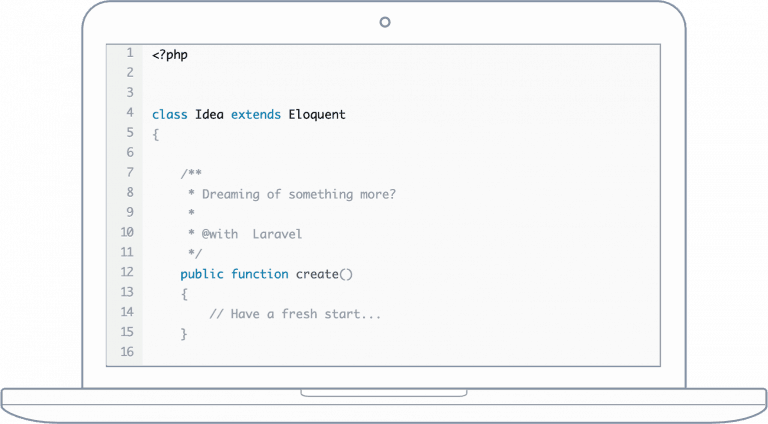
Task: Click line number 16 in the gutter
Action: pos(127,352)
